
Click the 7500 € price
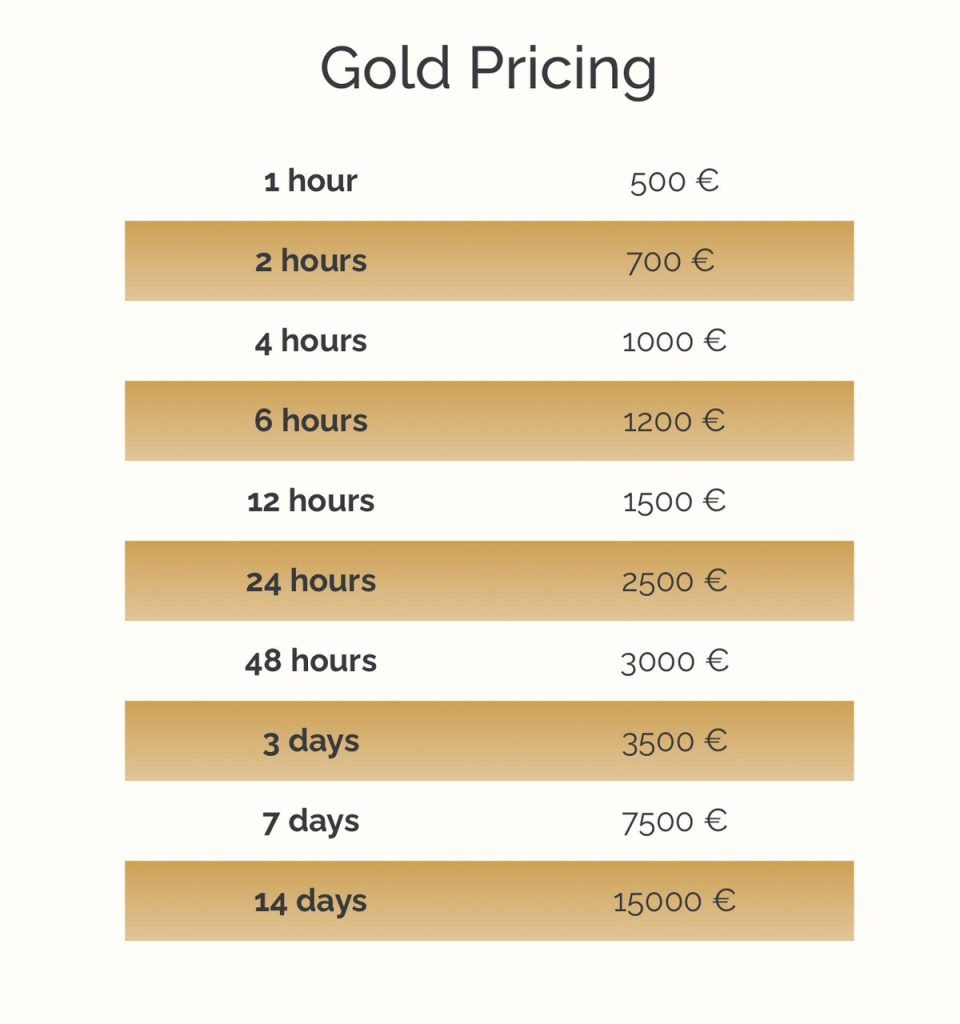click(x=674, y=822)
